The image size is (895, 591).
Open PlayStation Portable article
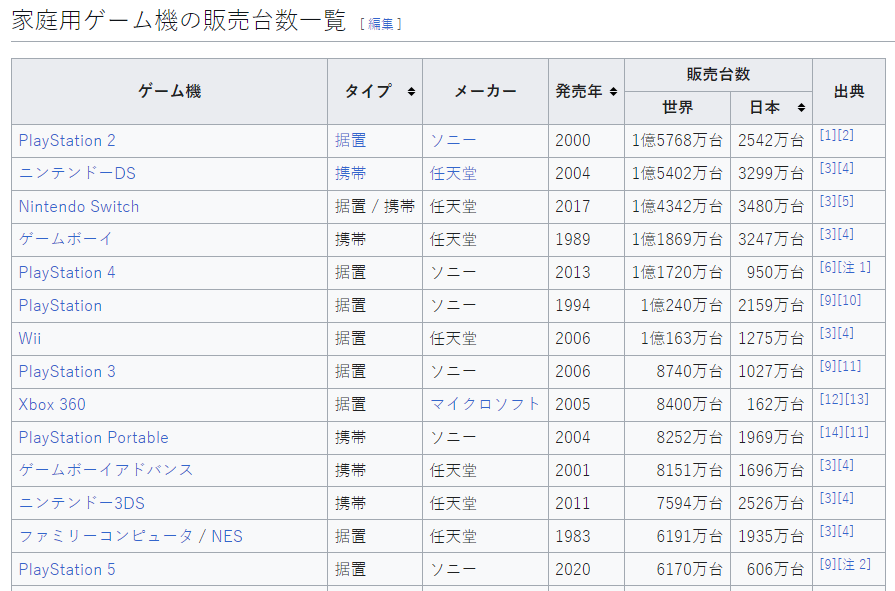[x=93, y=438]
